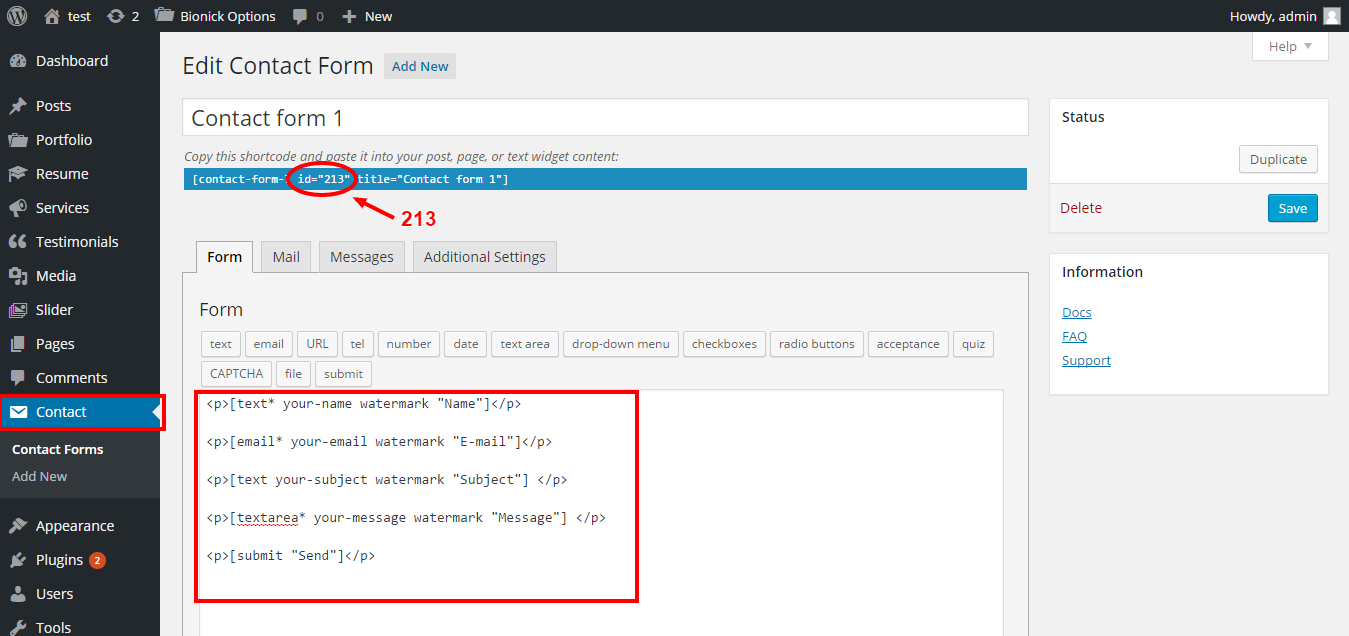Click the admin avatar icon
This screenshot has width=1349, height=636.
[1331, 16]
